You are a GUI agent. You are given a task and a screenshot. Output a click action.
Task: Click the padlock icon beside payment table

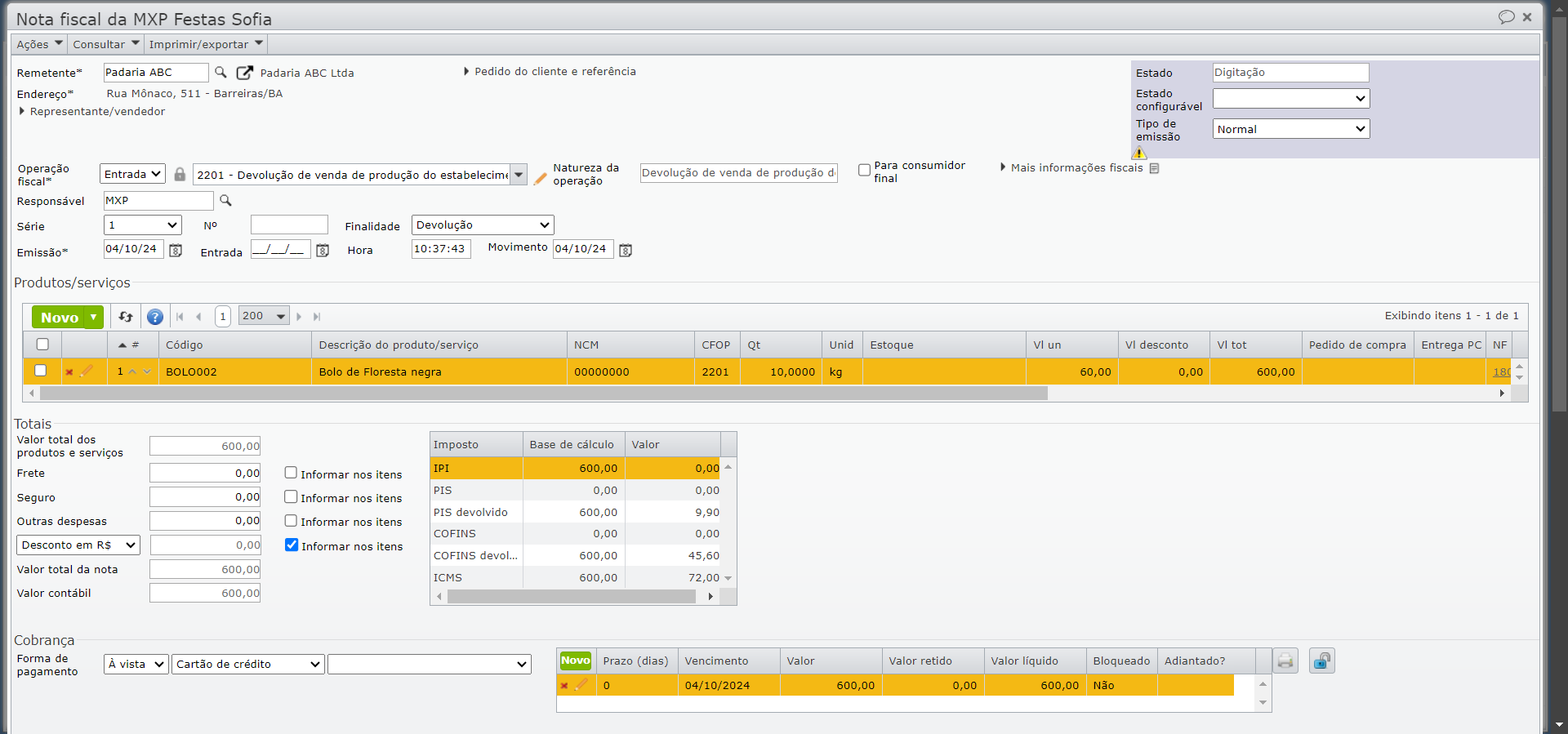pos(1321,661)
